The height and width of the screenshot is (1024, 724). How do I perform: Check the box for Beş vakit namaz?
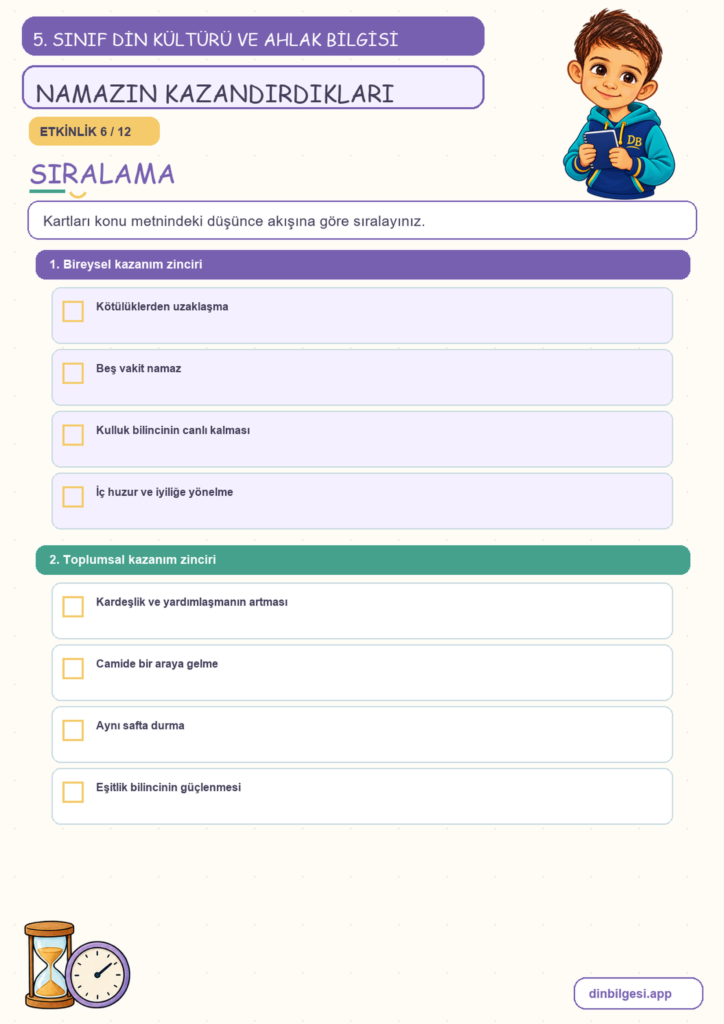pyautogui.click(x=73, y=374)
